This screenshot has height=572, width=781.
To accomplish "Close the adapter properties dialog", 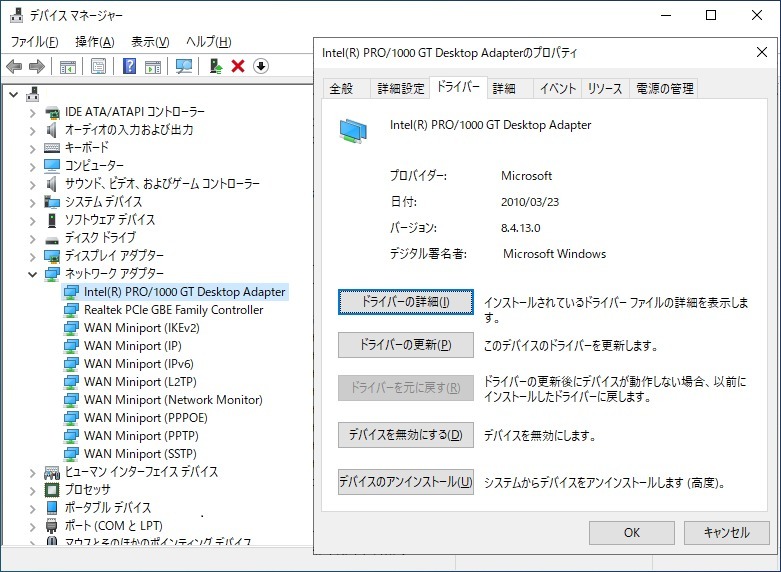I will click(762, 52).
